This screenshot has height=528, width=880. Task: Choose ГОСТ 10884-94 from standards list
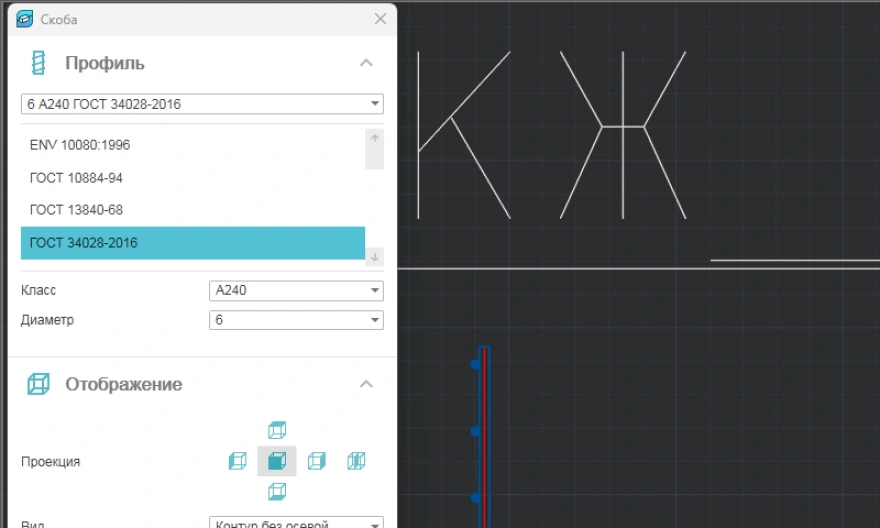point(76,178)
